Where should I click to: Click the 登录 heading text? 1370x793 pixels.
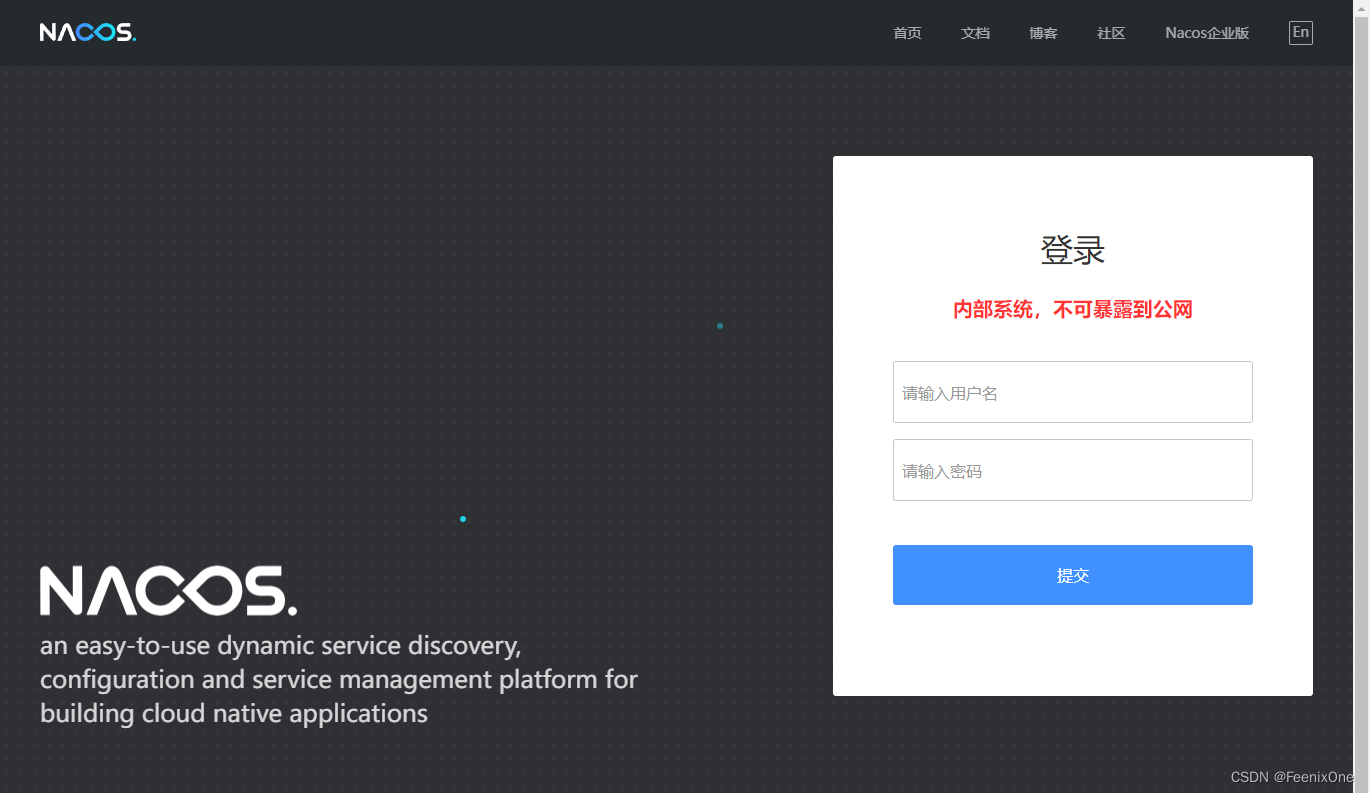(x=1072, y=250)
